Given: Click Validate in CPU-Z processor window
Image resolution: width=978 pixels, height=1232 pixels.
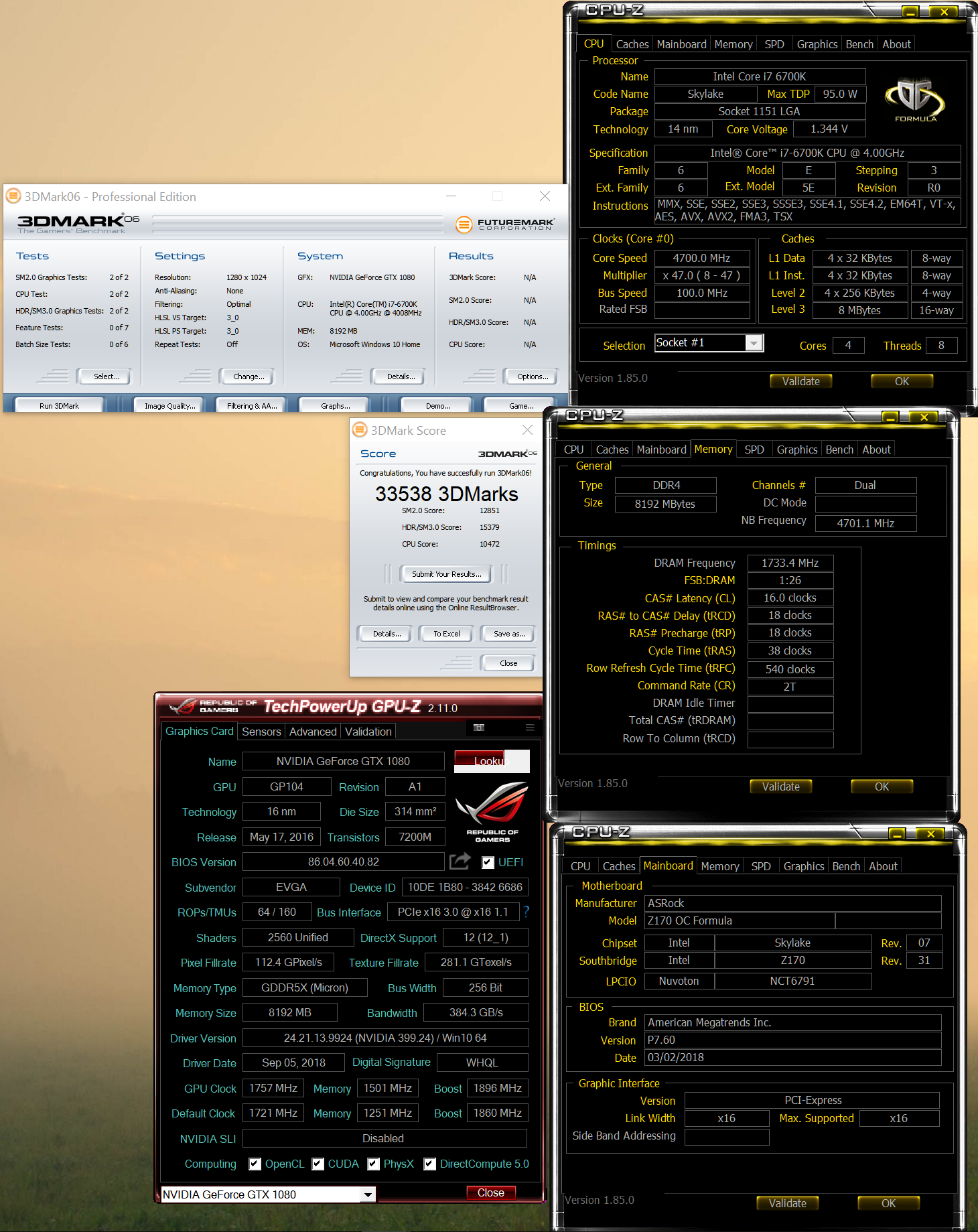Looking at the screenshot, I should [800, 381].
